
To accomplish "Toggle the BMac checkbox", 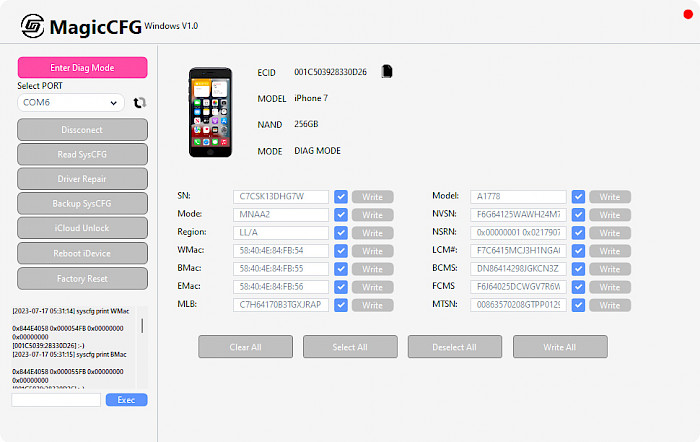I will pyautogui.click(x=341, y=269).
